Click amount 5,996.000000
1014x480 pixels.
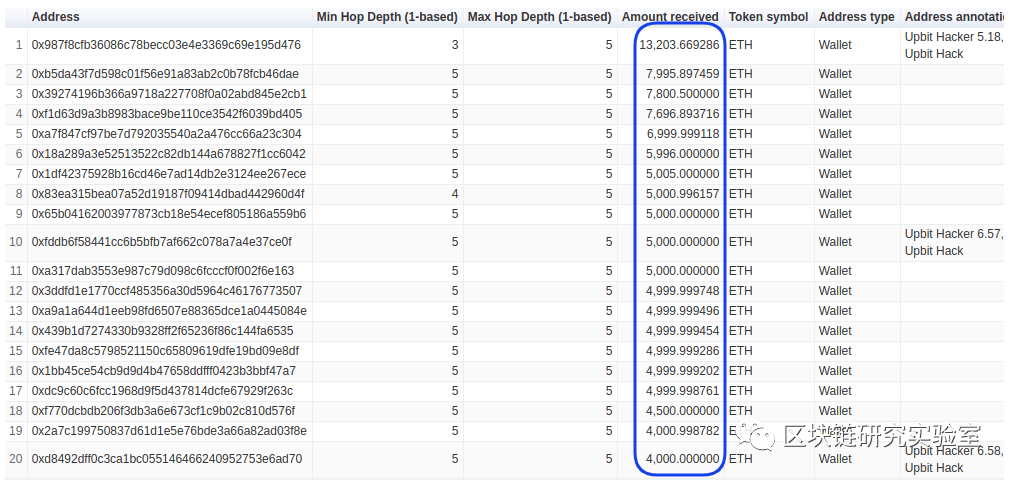pyautogui.click(x=682, y=154)
